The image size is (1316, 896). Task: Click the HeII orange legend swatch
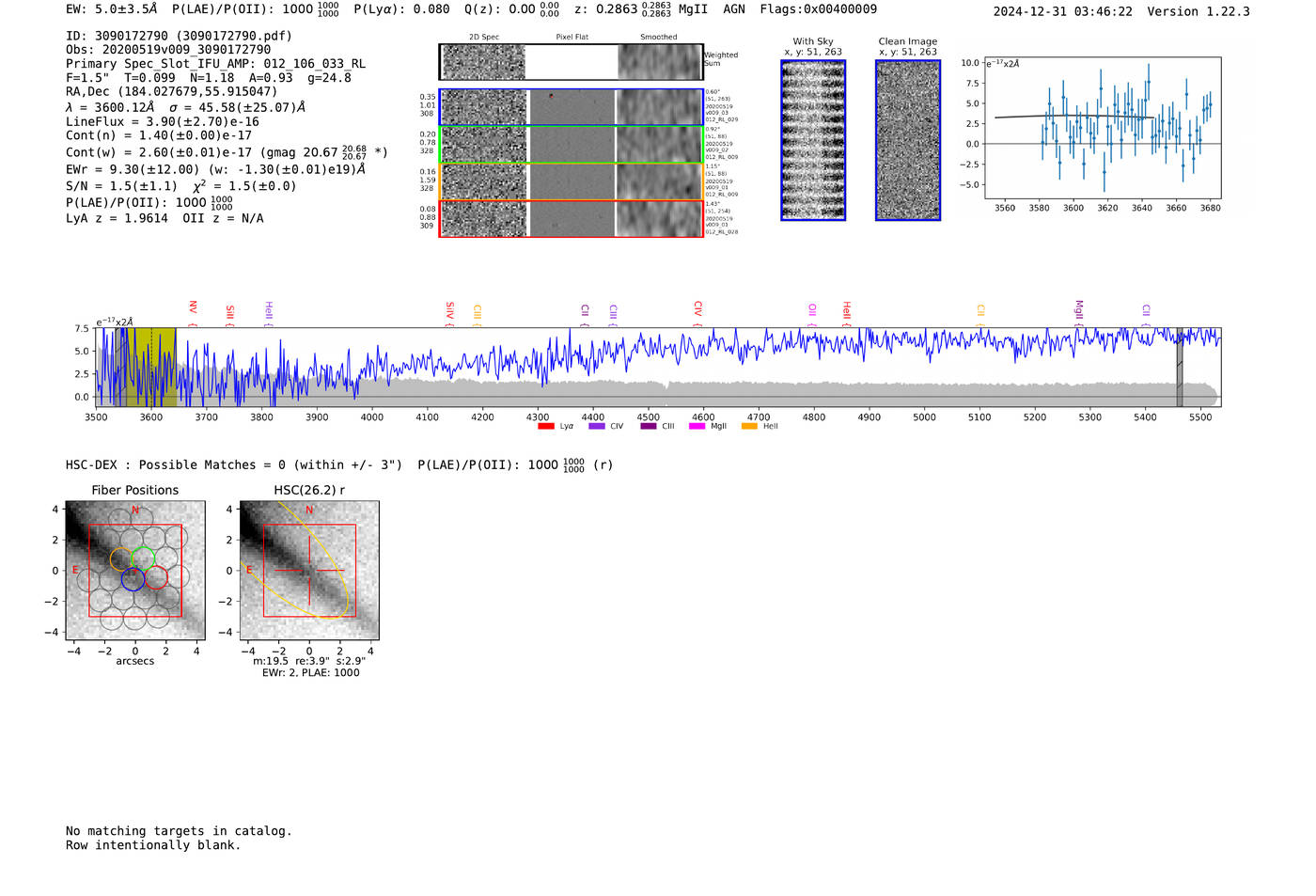point(749,426)
